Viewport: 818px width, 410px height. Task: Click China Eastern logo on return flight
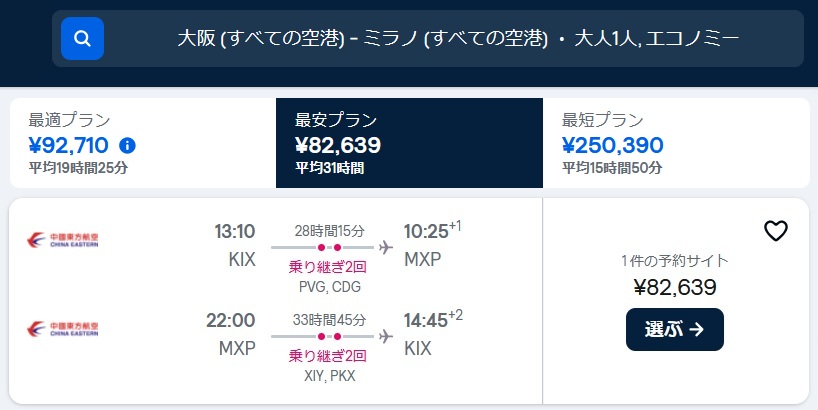pyautogui.click(x=63, y=328)
